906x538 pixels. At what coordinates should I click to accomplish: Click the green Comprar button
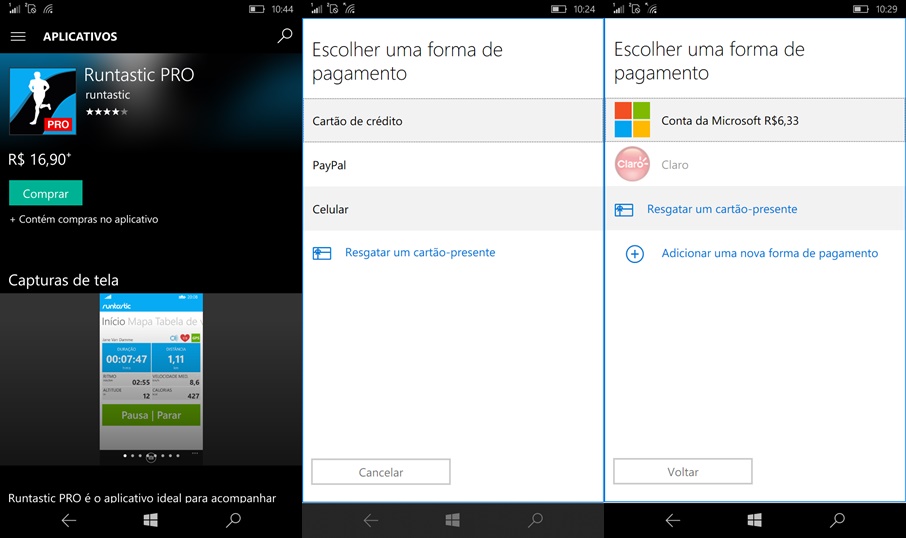(x=46, y=194)
